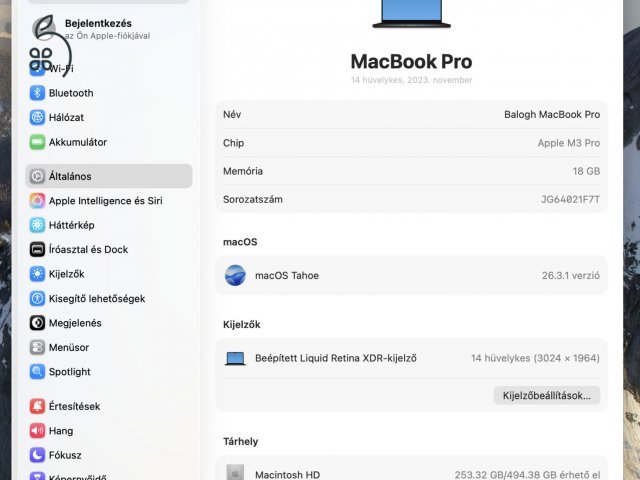Click the Macintosh HD drive icon
The width and height of the screenshot is (640, 480).
tap(235, 472)
